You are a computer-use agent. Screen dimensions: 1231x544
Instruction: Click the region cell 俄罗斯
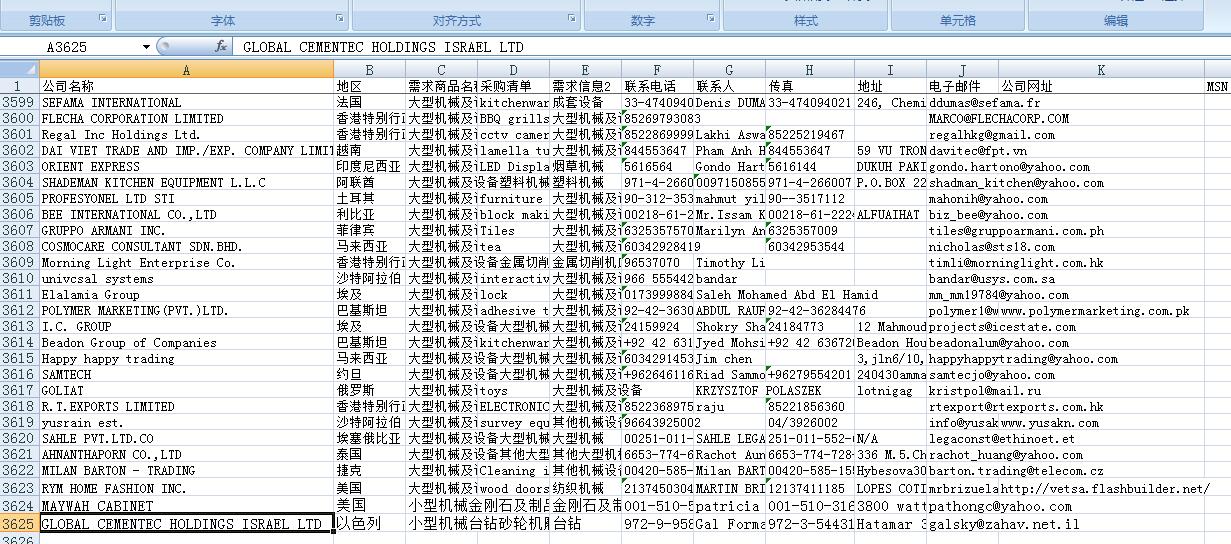(x=370, y=390)
